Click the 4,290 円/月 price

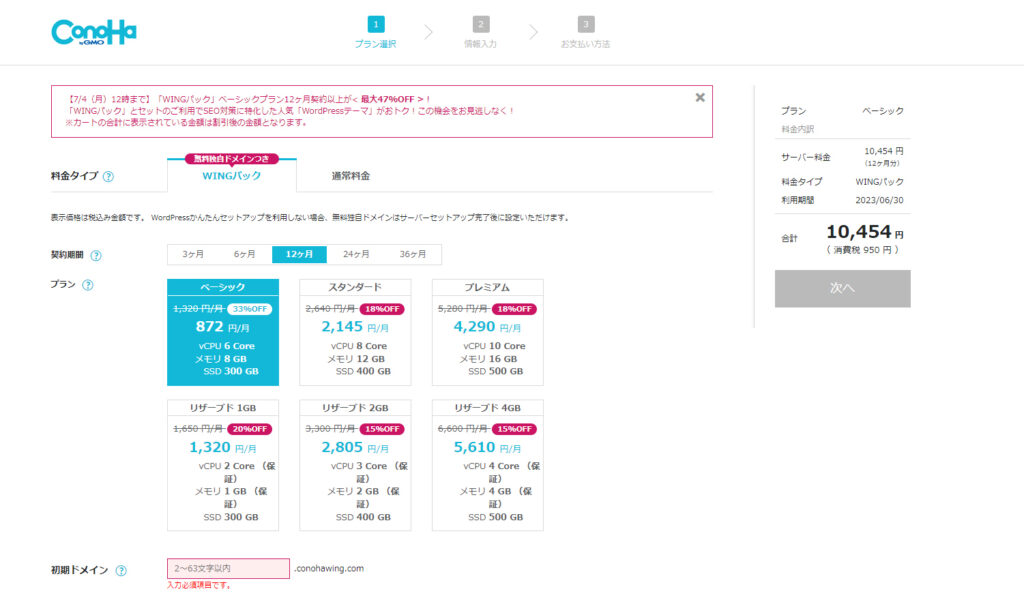[487, 326]
